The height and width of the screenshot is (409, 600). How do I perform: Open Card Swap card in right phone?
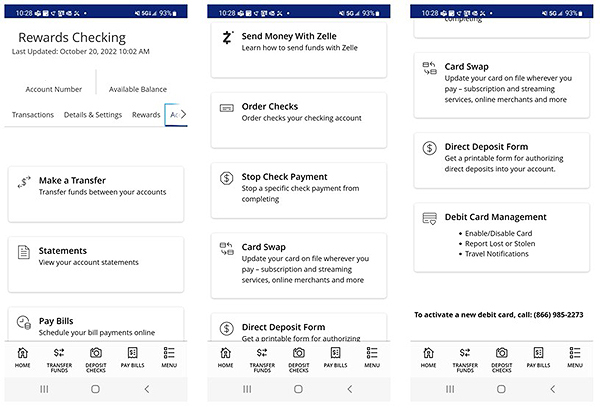point(502,85)
